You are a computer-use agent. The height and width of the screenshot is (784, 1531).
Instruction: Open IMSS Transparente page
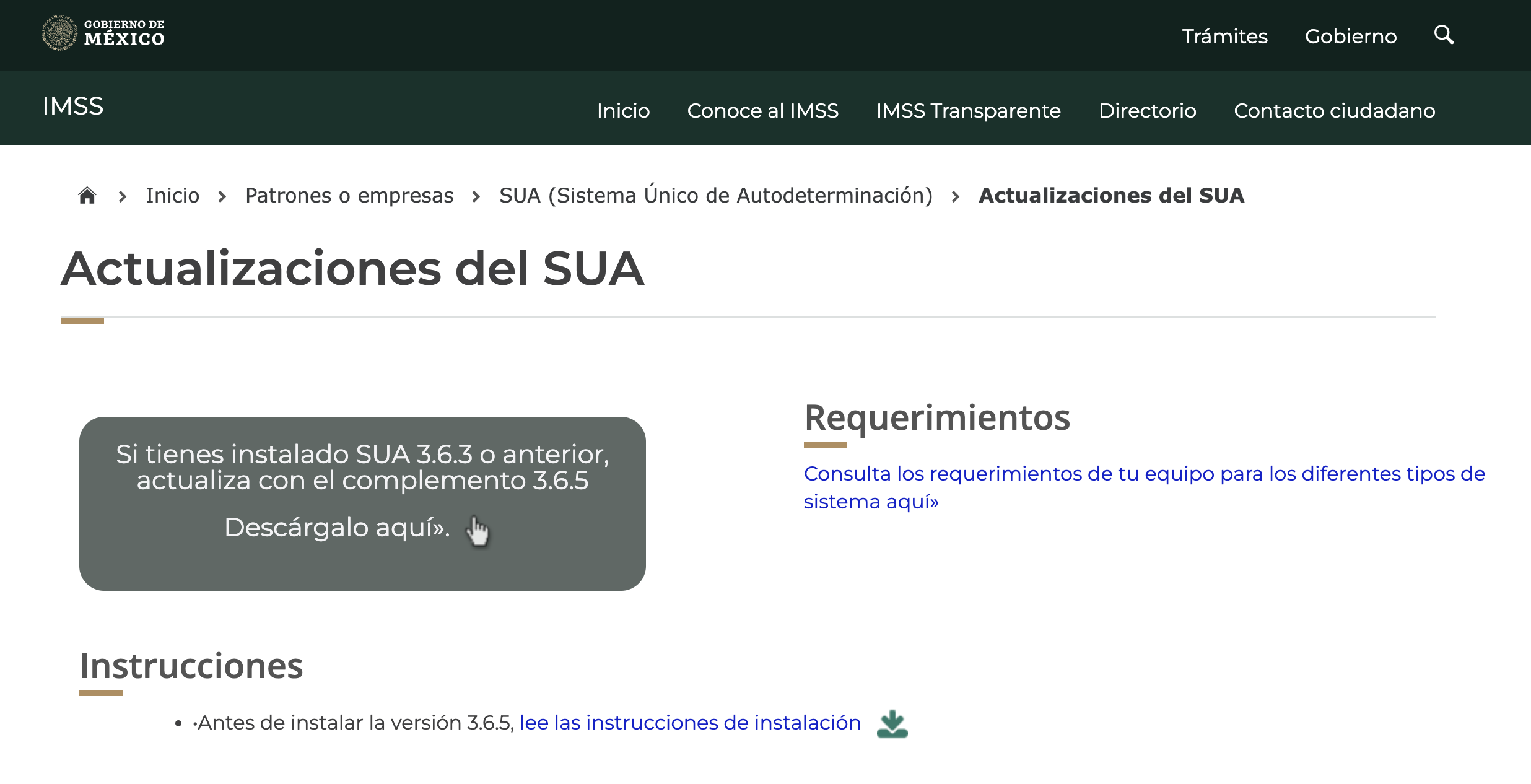click(968, 111)
